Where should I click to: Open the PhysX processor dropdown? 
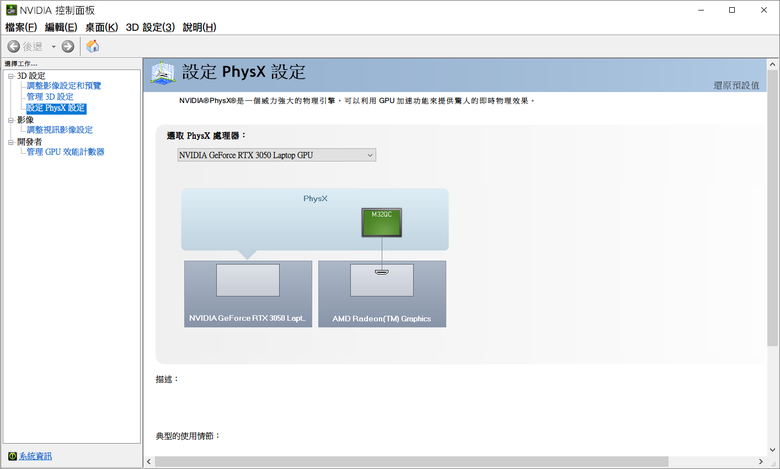point(277,155)
